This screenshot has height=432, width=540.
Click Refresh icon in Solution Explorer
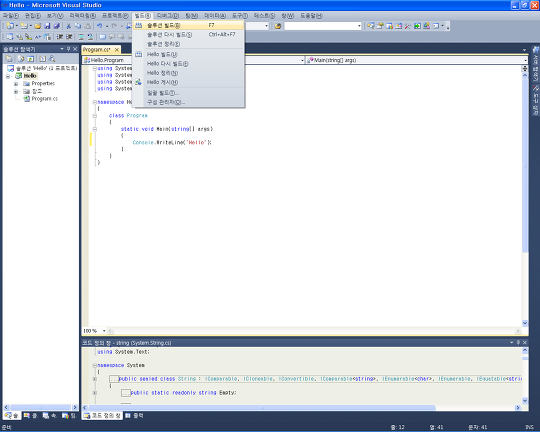click(30, 59)
